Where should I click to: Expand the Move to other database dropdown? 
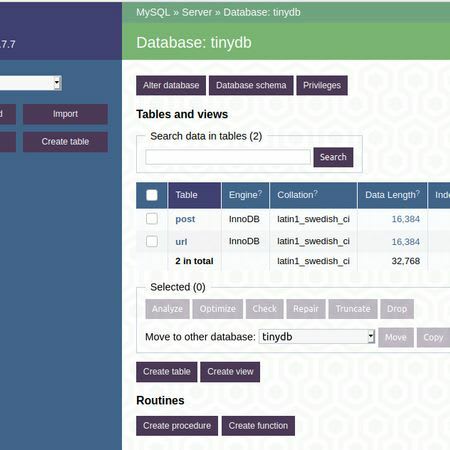coord(317,337)
